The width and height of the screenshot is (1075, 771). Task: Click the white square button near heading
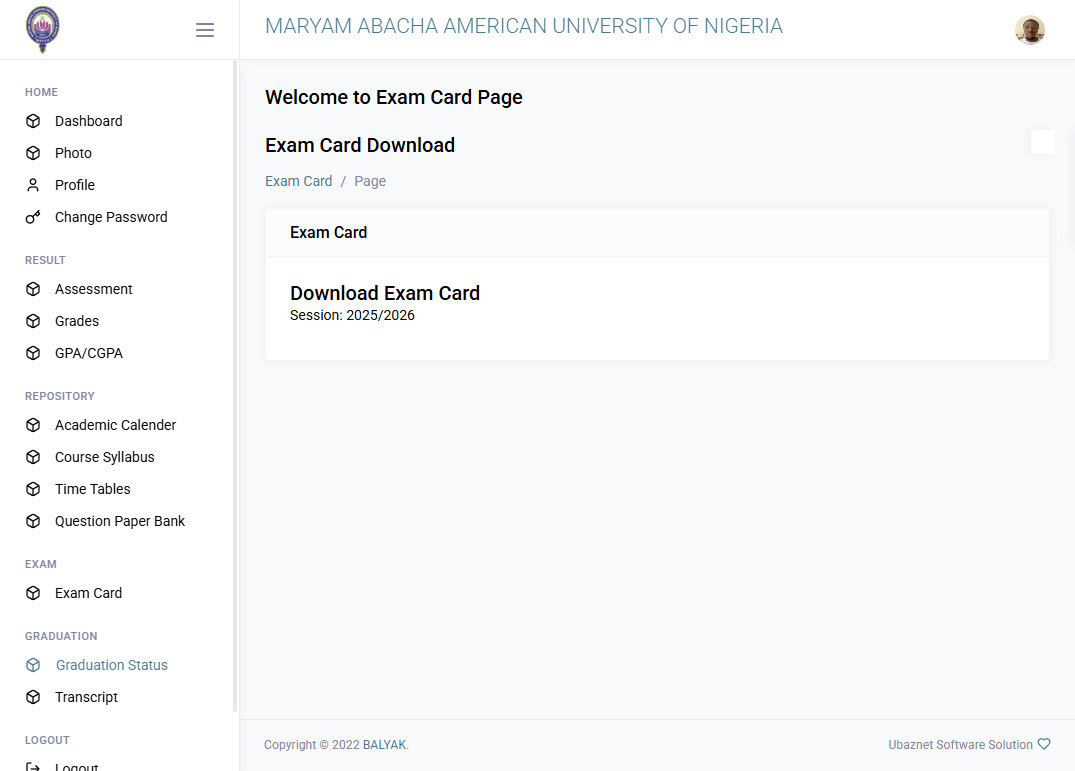click(1043, 142)
